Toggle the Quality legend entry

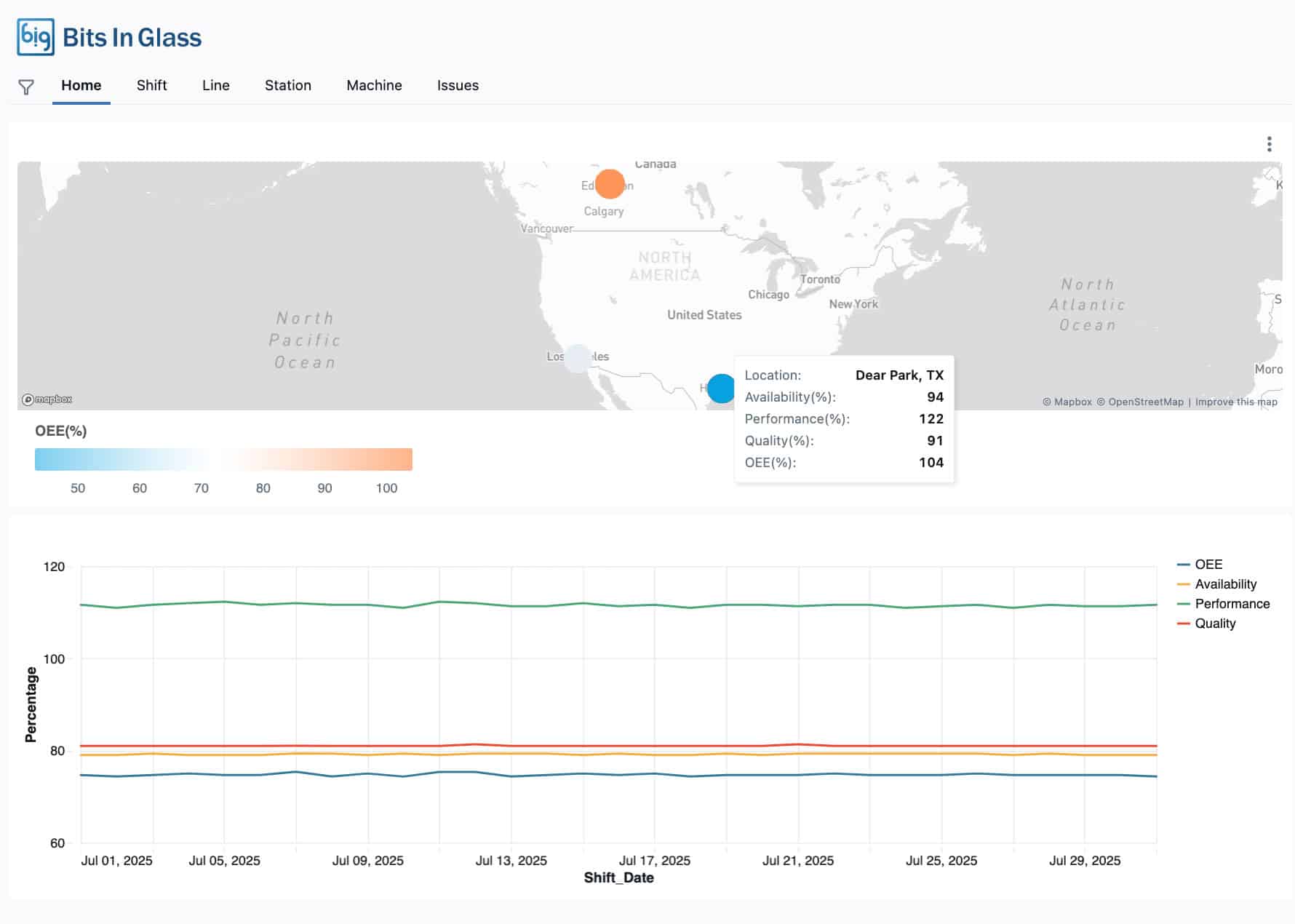click(x=1215, y=624)
